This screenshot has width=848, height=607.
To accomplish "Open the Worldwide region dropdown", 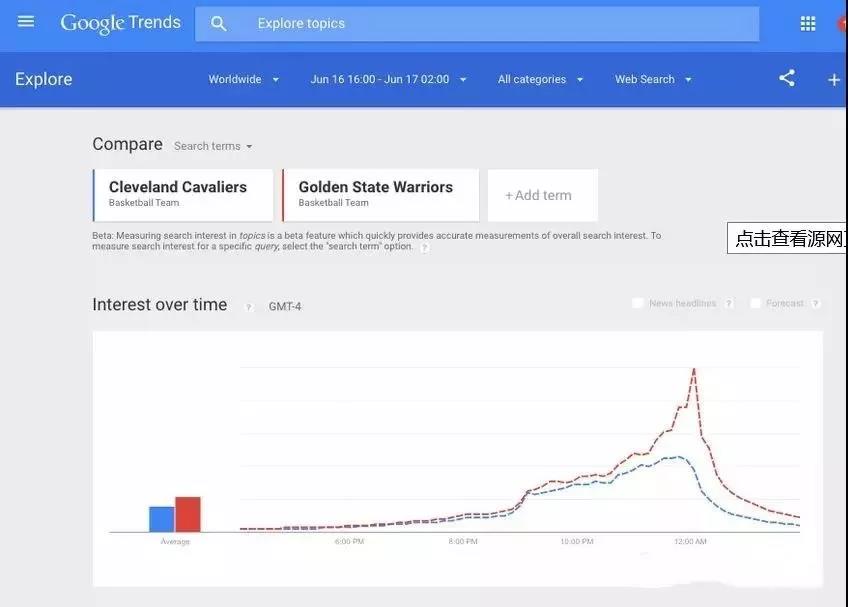I will click(x=244, y=80).
